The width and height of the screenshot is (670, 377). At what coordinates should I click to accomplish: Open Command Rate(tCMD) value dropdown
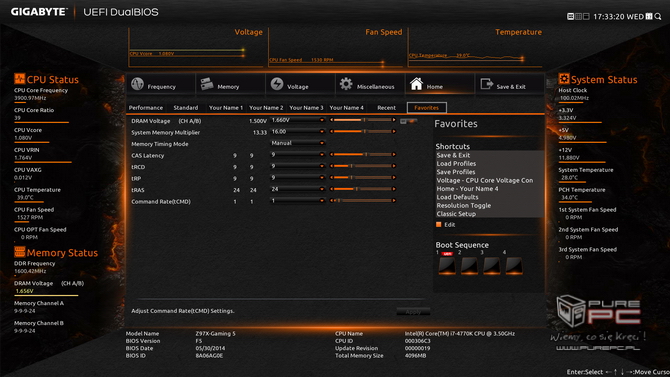(x=298, y=200)
